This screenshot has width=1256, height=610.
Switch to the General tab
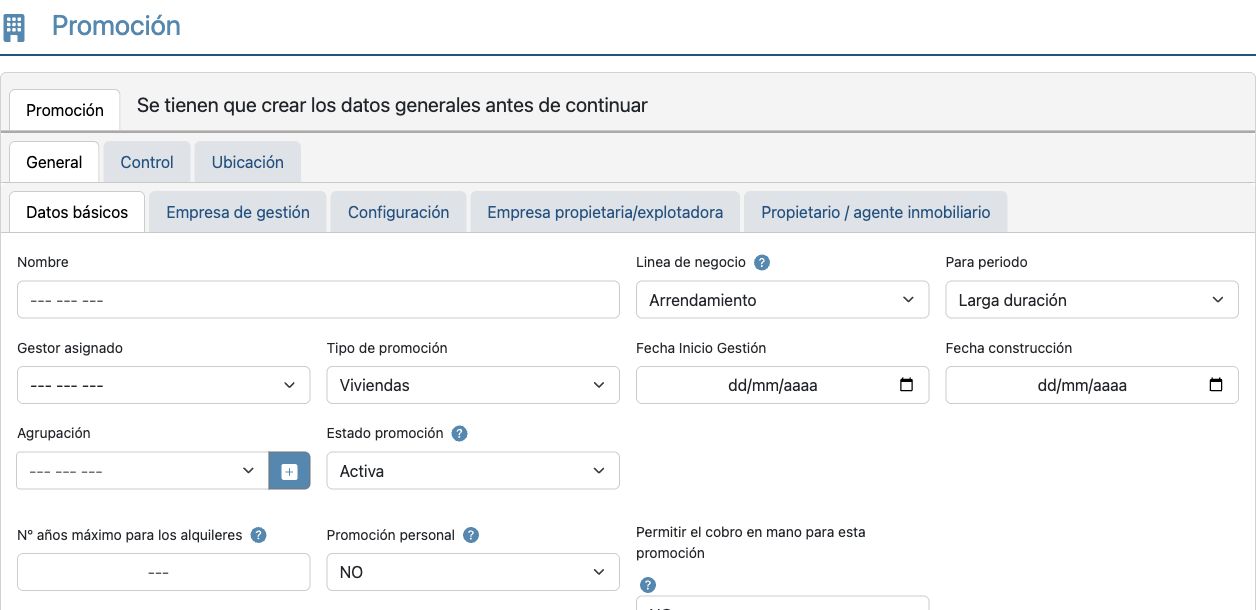coord(54,162)
